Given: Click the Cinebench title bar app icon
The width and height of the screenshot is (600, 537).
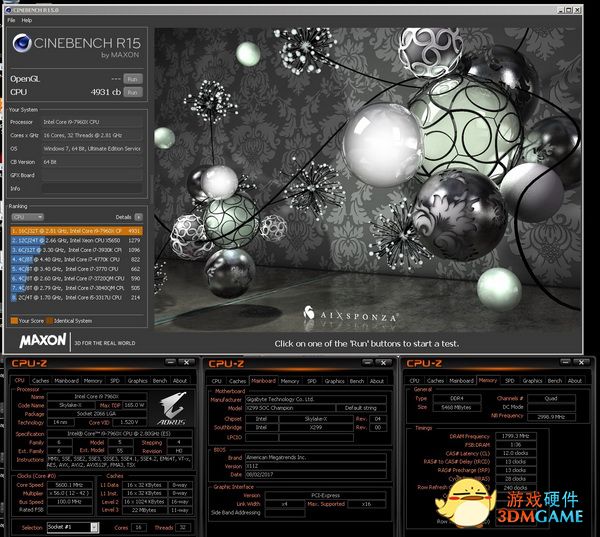Looking at the screenshot, I should click(x=8, y=10).
